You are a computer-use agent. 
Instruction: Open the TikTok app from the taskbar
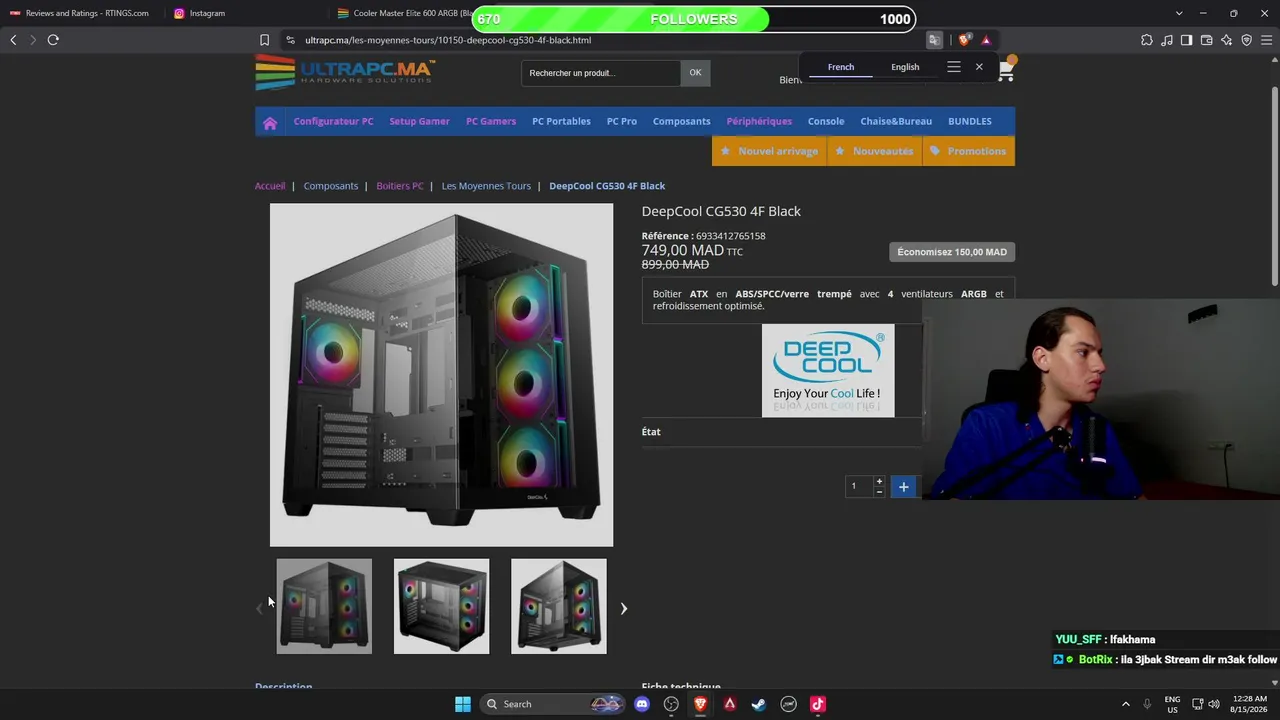coord(818,704)
